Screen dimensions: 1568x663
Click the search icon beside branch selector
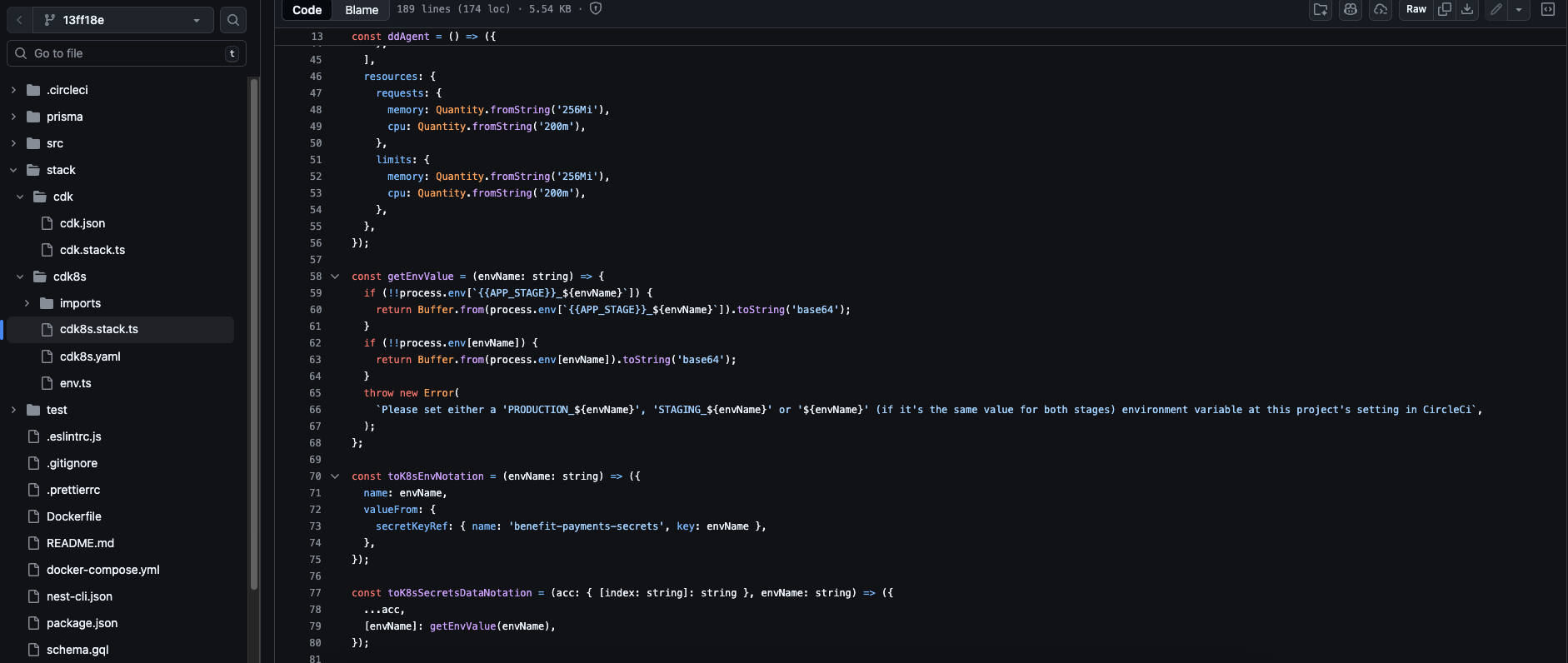[x=233, y=20]
